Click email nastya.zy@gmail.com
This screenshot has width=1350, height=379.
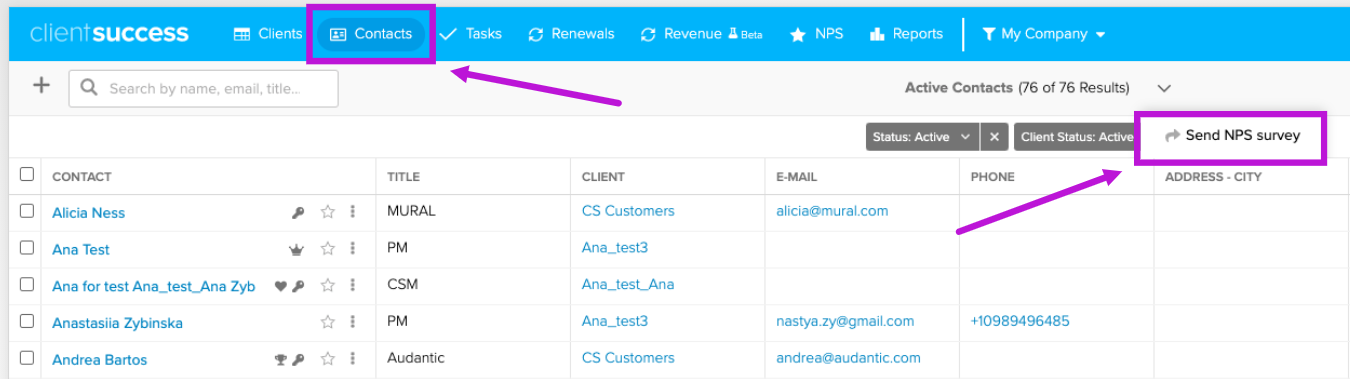click(x=845, y=321)
